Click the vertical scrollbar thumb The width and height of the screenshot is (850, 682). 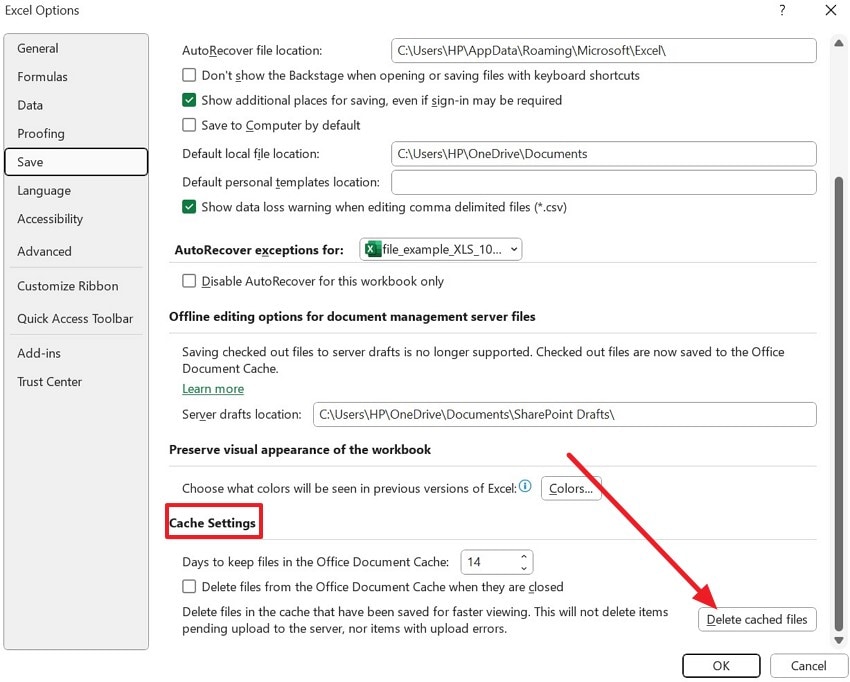pos(839,403)
